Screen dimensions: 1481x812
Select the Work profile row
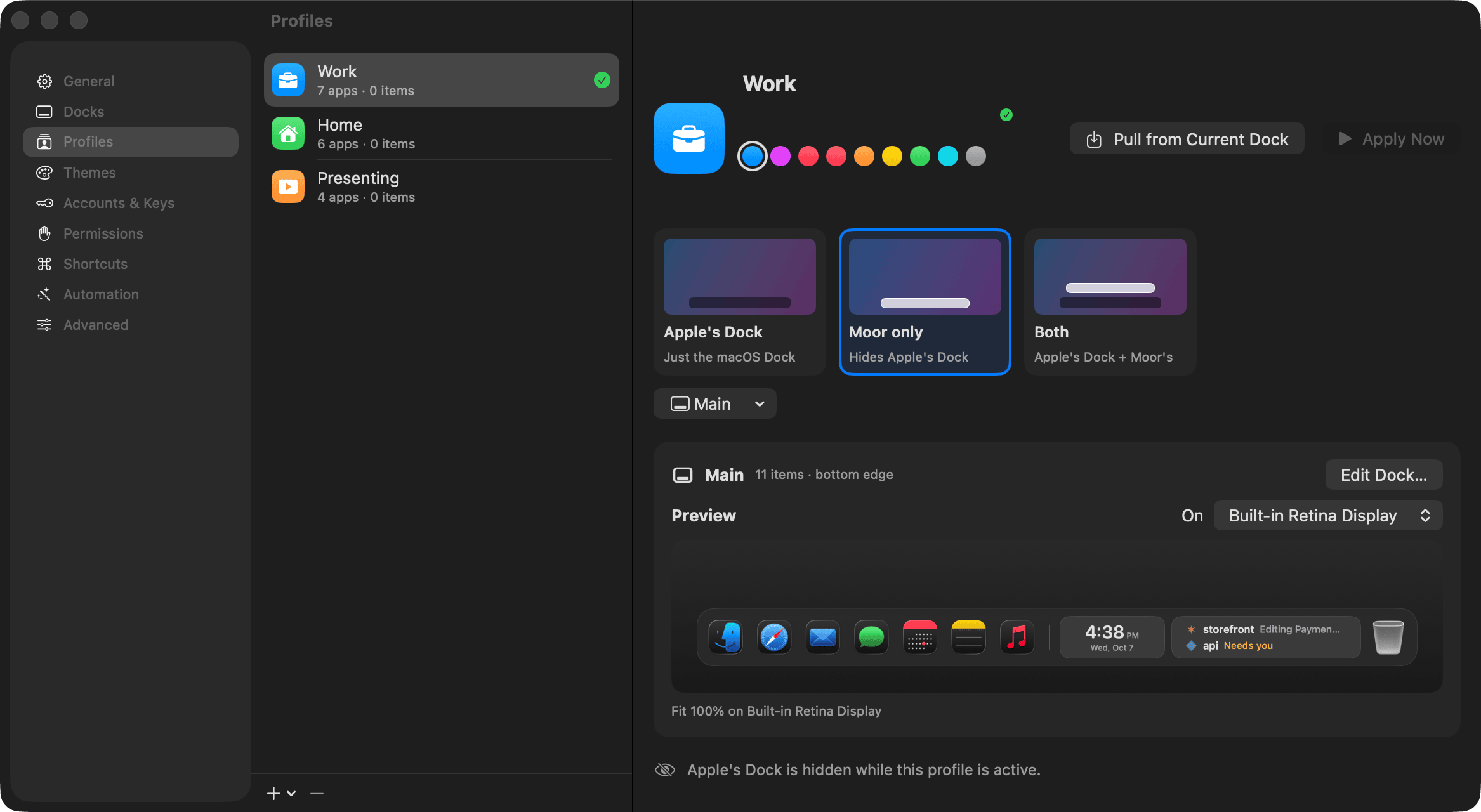pyautogui.click(x=442, y=80)
